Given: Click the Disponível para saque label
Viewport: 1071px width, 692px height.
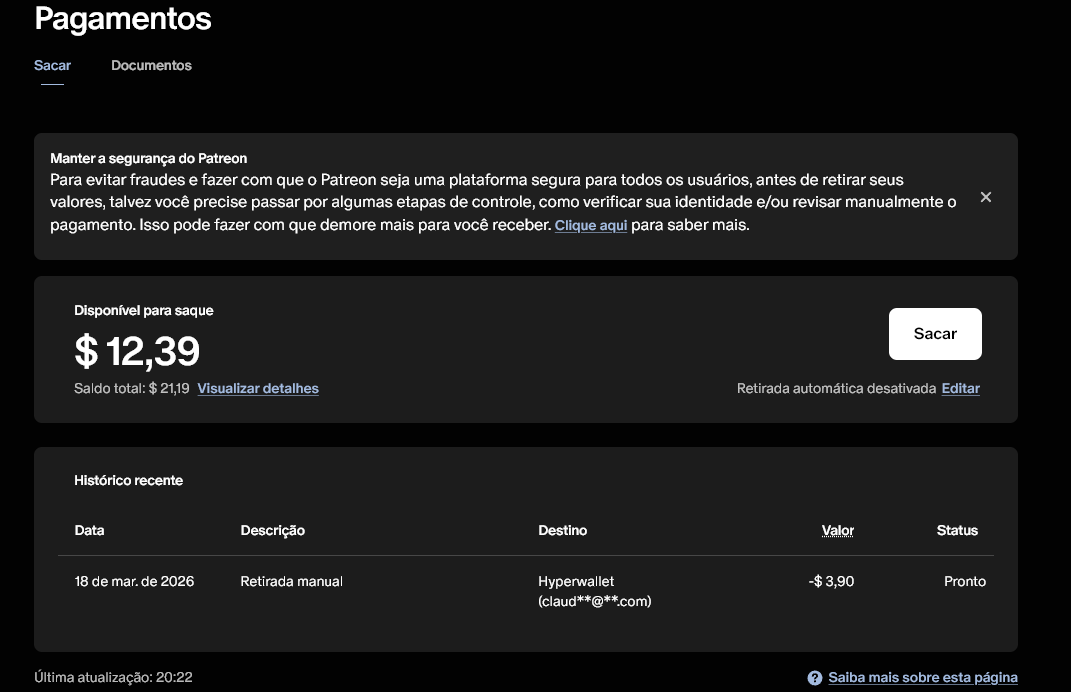Looking at the screenshot, I should [x=143, y=311].
